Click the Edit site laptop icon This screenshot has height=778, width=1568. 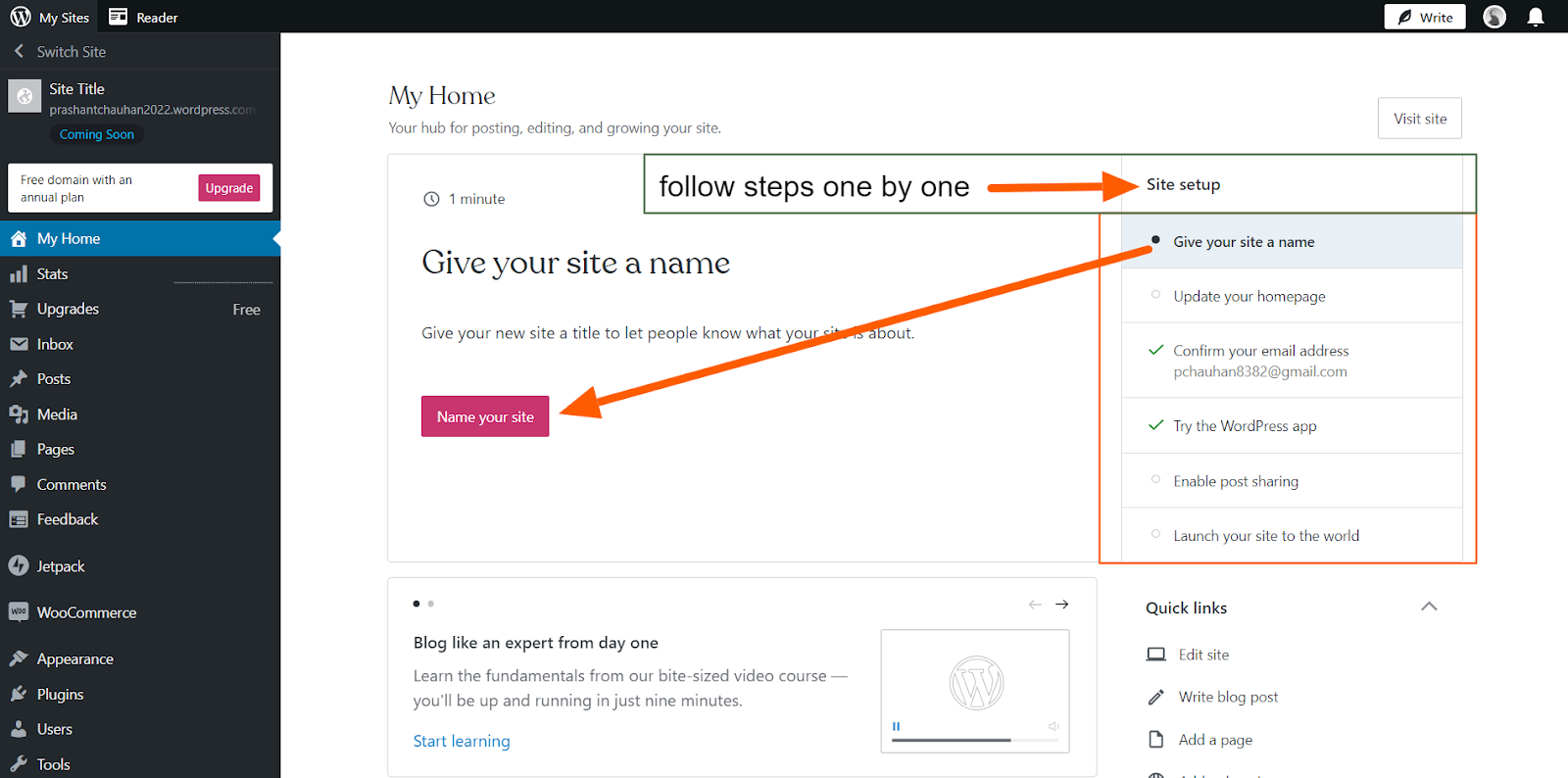point(1156,655)
